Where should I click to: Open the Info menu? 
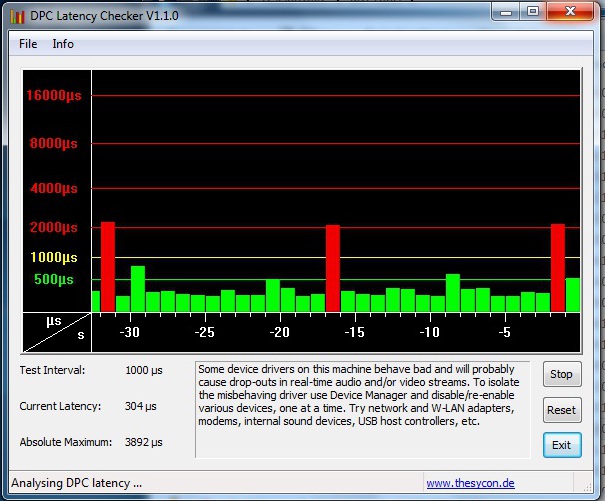63,44
